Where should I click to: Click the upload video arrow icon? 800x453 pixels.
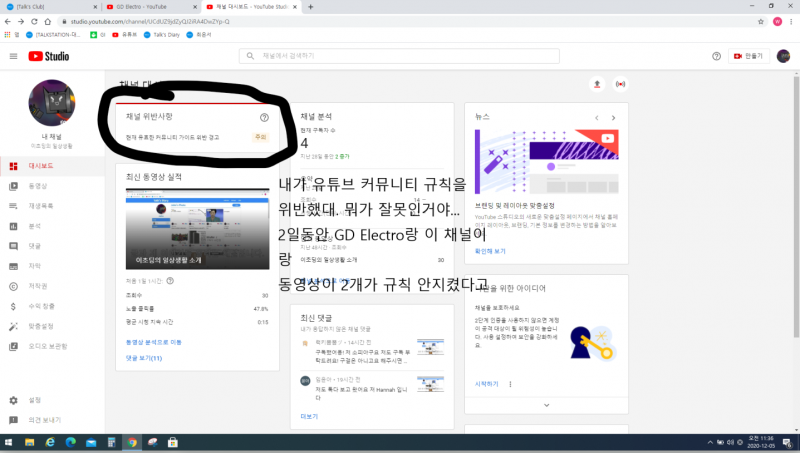(x=598, y=84)
